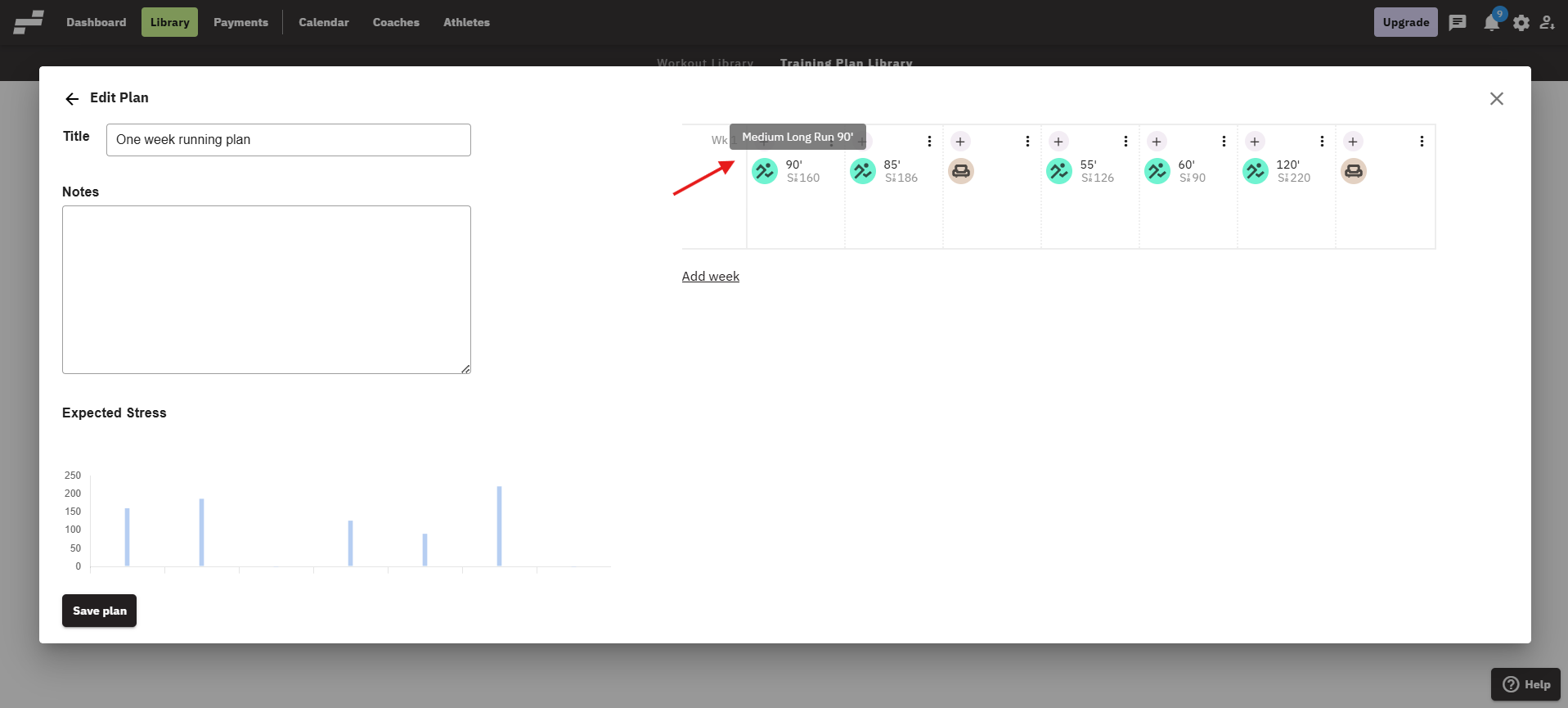
Task: Open the Help widget
Action: [x=1525, y=684]
